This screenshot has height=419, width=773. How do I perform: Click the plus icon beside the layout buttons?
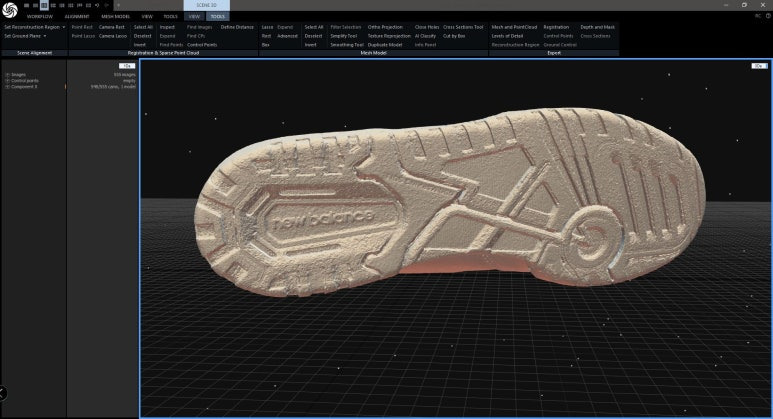tap(118, 5)
